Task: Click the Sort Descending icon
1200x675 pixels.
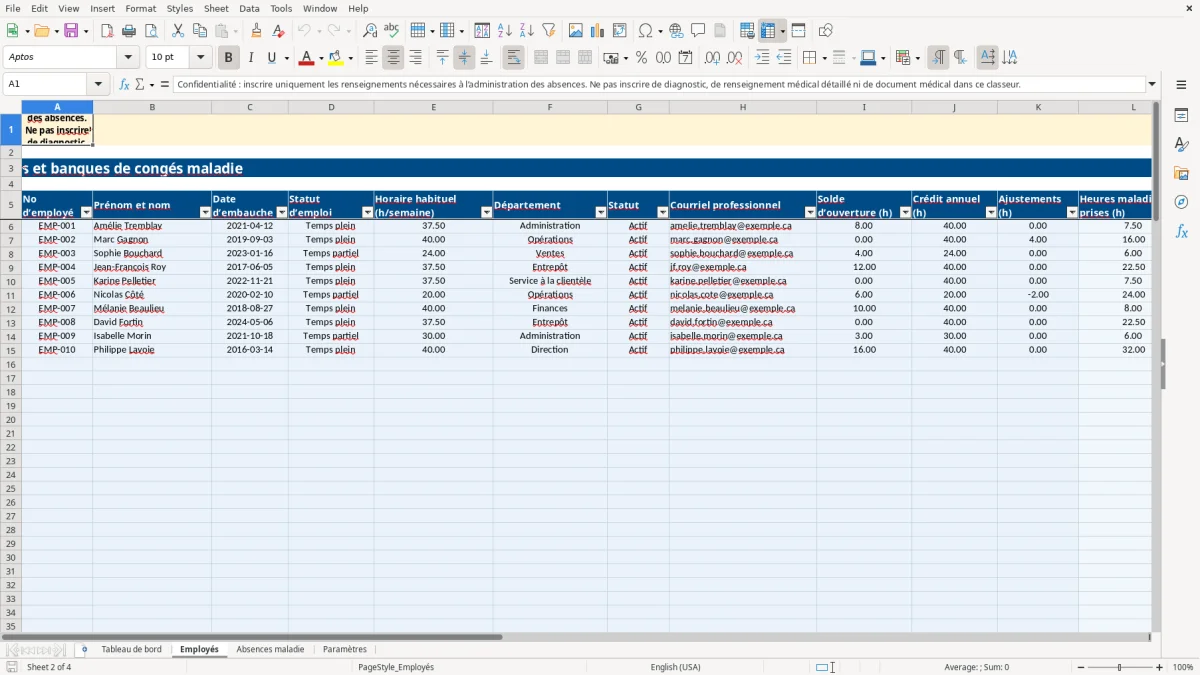Action: [x=527, y=31]
